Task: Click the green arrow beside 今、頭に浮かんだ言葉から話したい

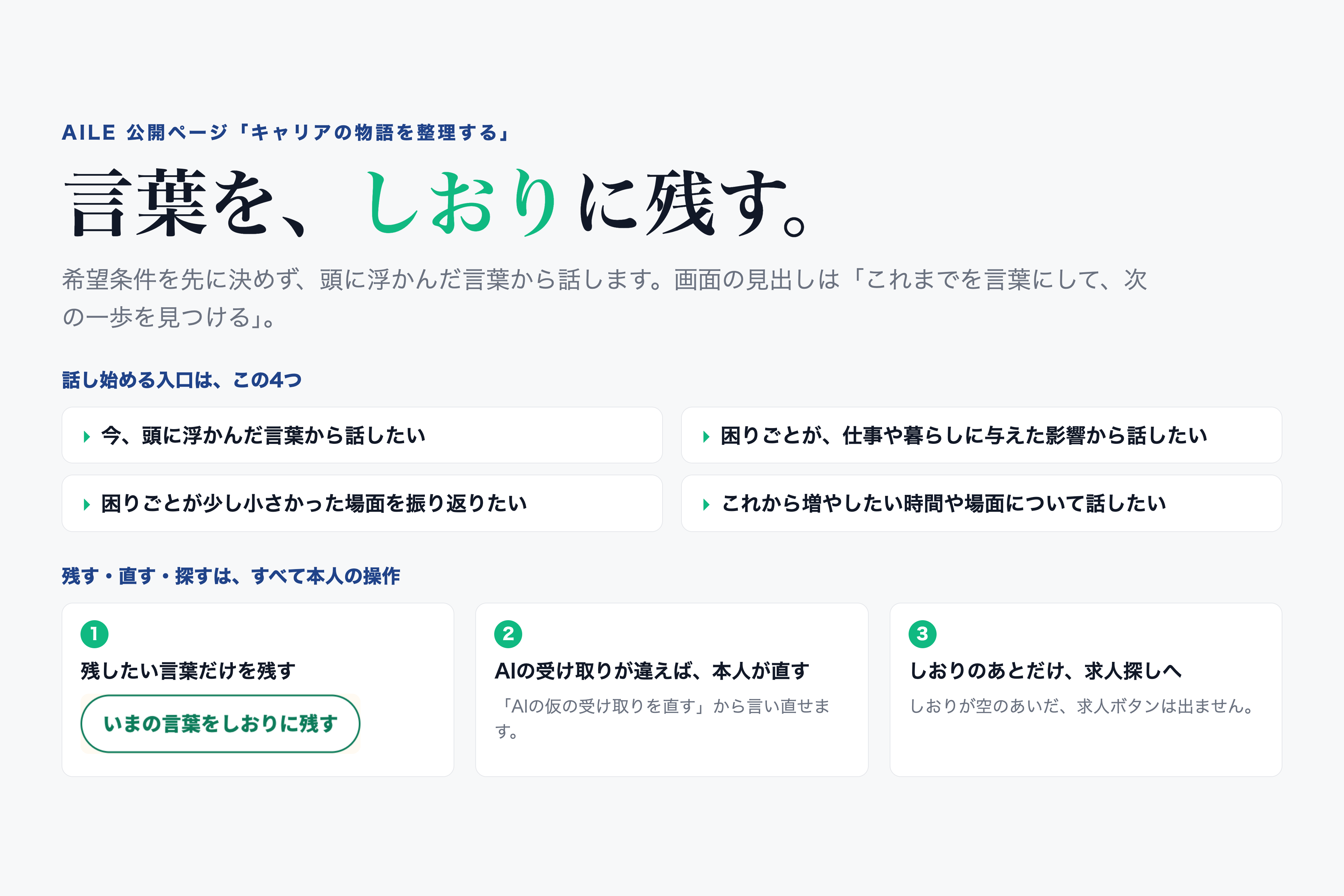Action: point(87,436)
